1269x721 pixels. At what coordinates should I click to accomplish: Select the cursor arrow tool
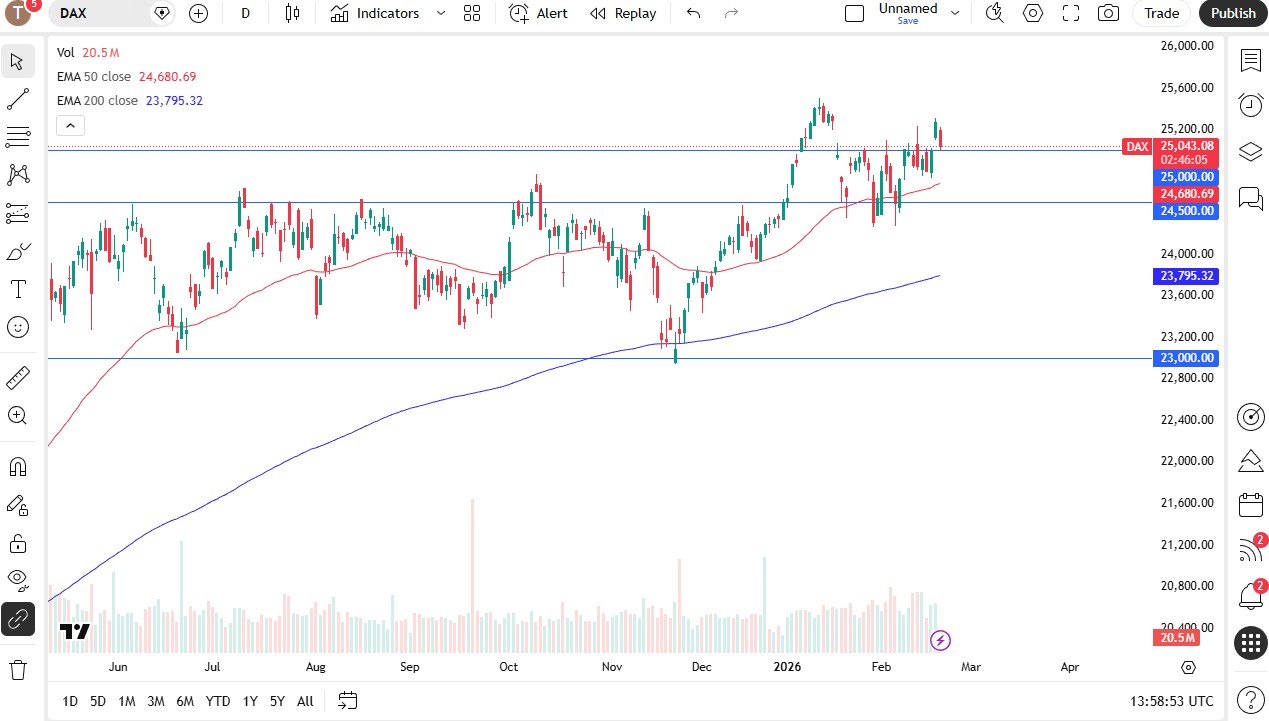[17, 61]
